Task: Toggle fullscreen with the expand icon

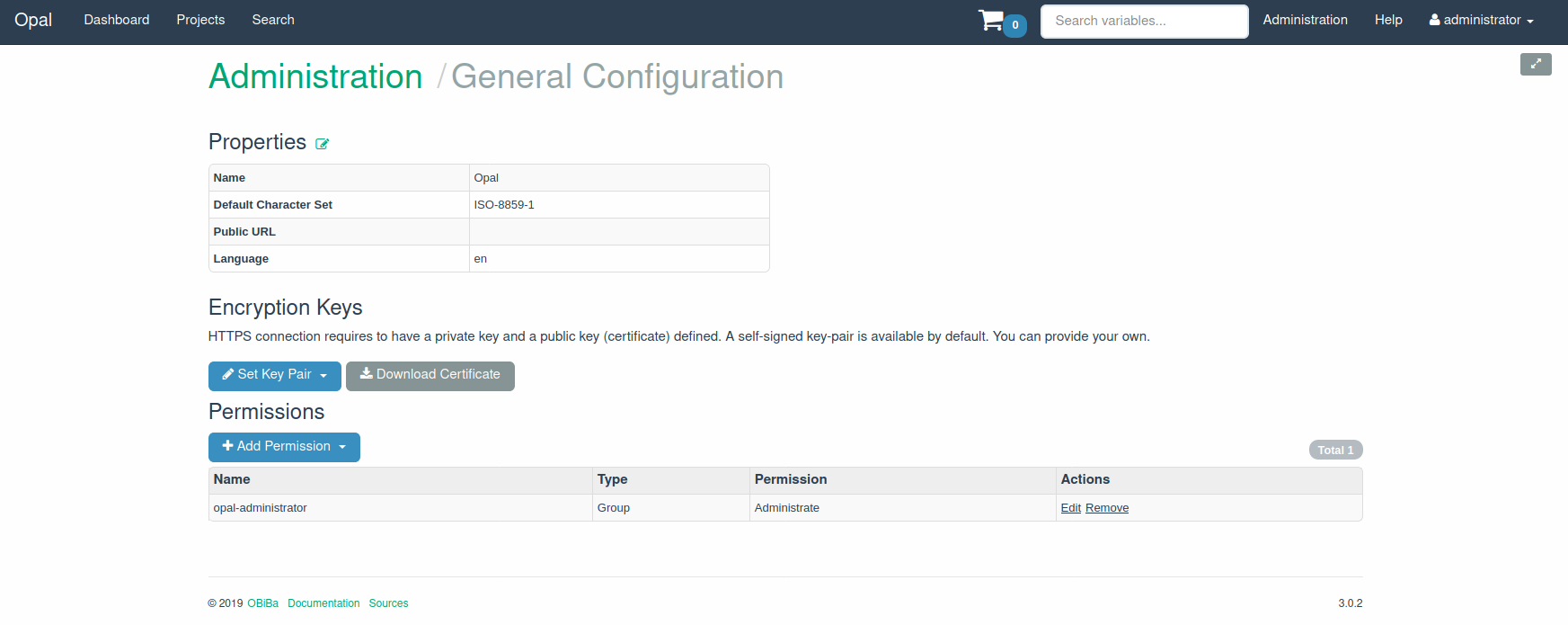Action: [1536, 64]
